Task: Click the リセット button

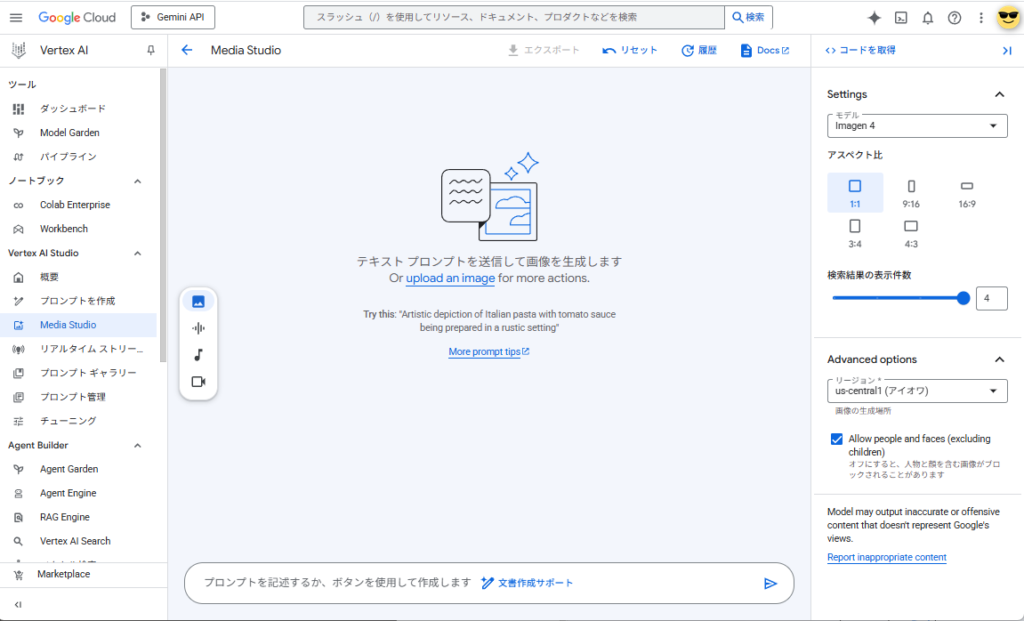Action: [630, 50]
